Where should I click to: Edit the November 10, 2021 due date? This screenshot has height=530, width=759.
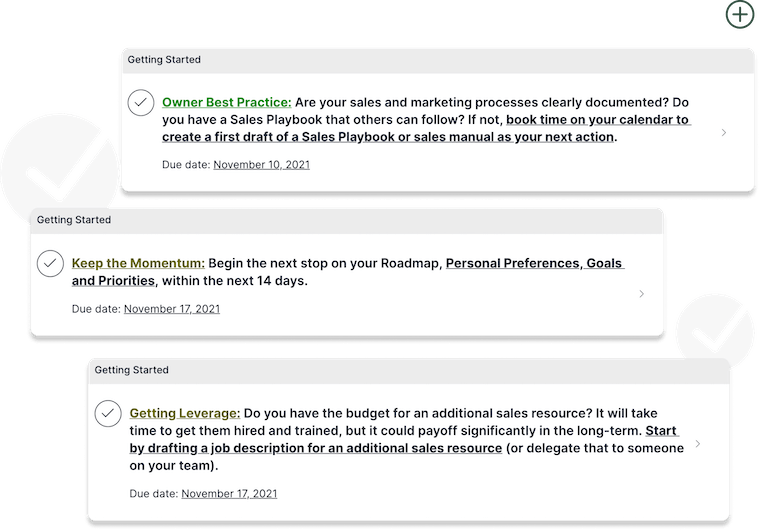261,165
